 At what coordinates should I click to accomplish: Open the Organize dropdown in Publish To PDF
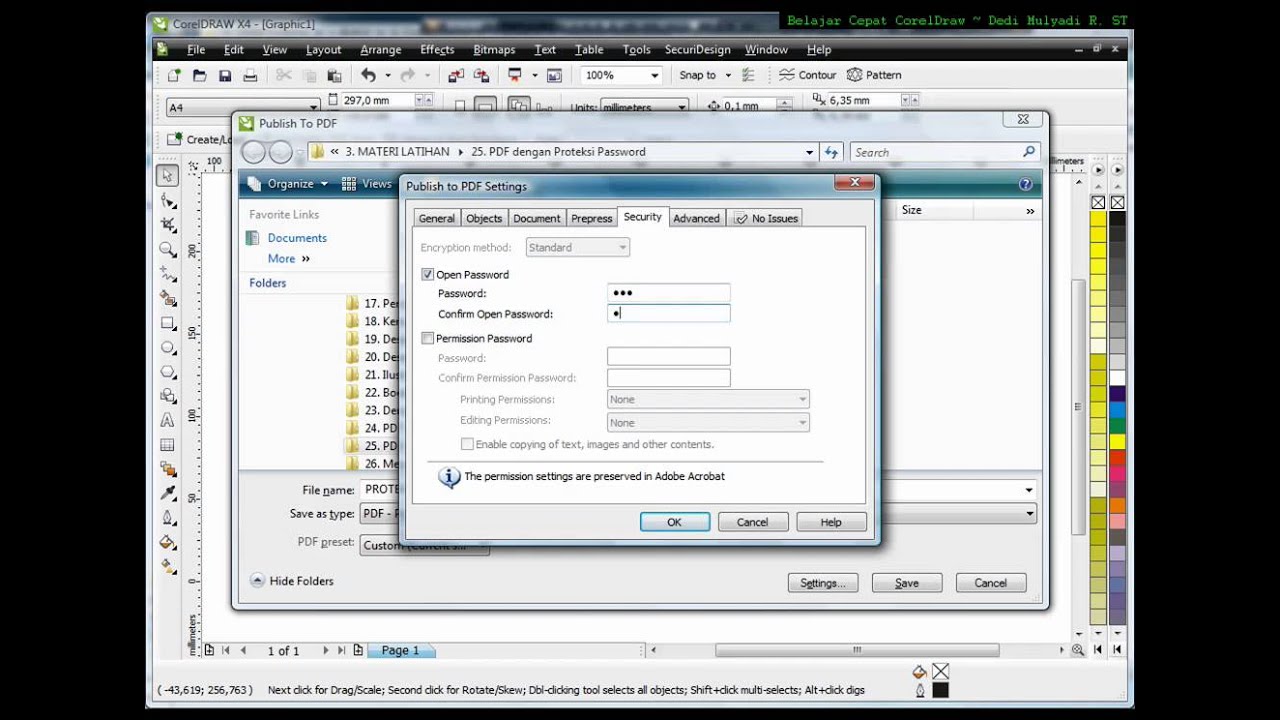288,184
